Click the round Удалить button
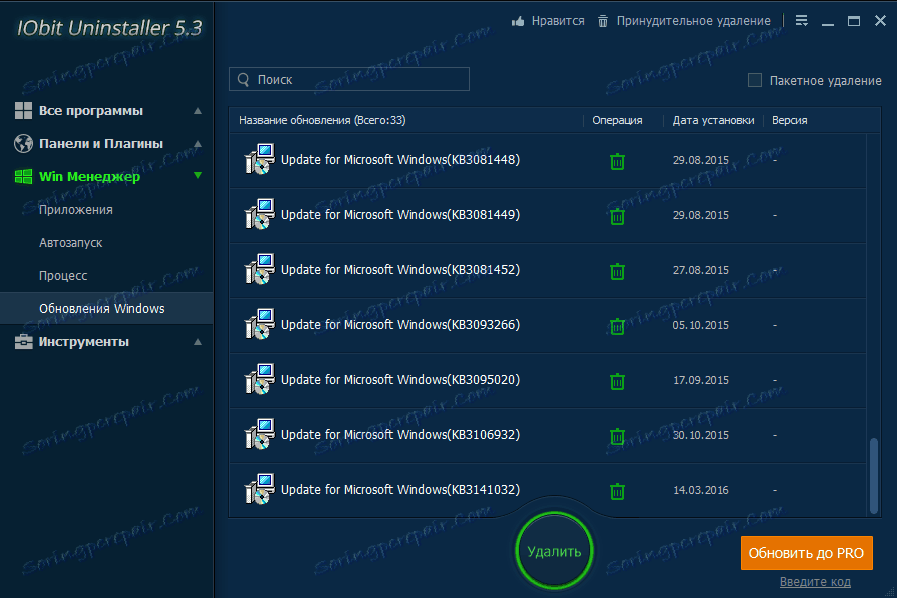This screenshot has width=897, height=598. [x=554, y=551]
